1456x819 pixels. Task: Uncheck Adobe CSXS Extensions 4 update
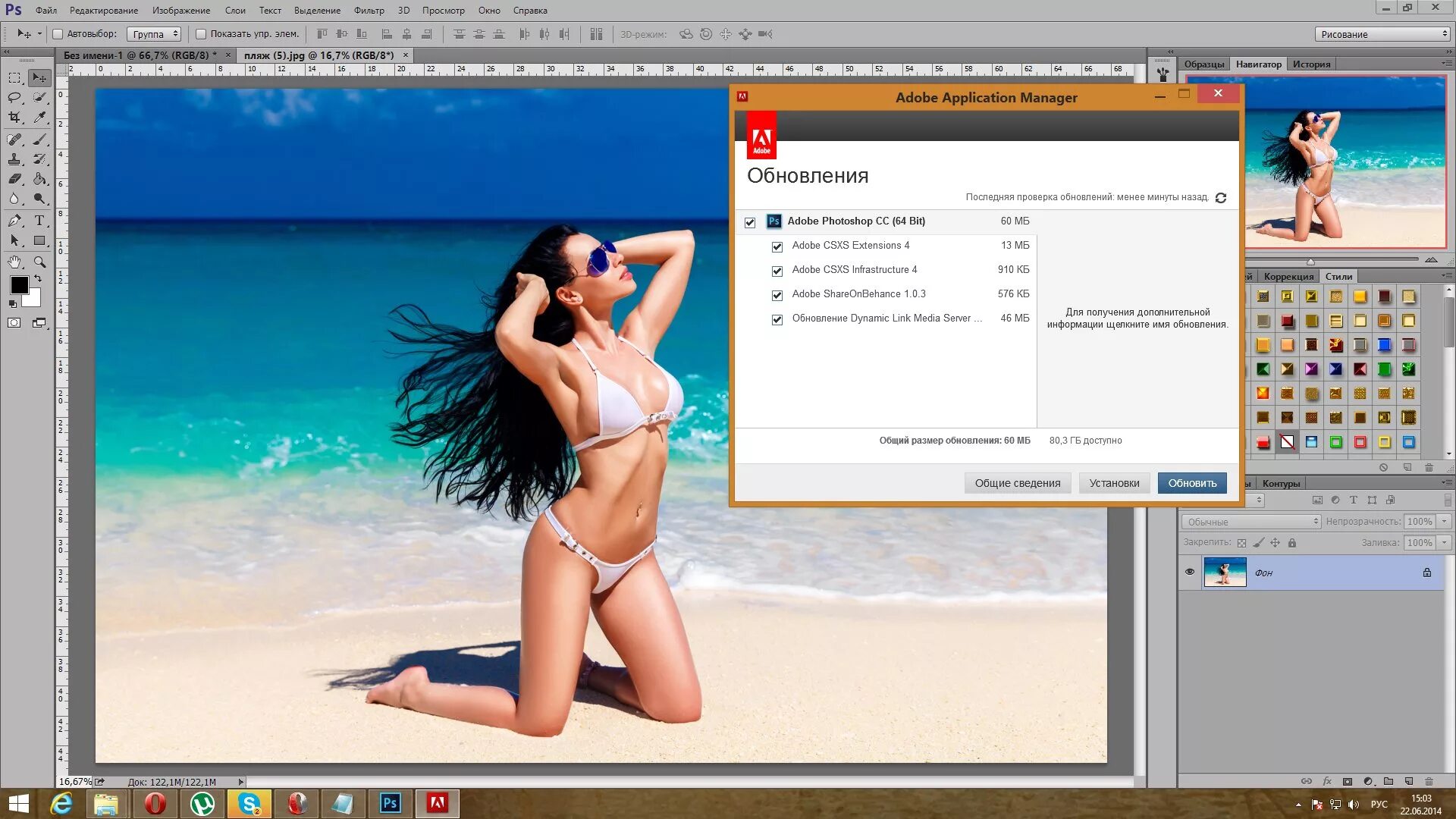pyautogui.click(x=777, y=246)
